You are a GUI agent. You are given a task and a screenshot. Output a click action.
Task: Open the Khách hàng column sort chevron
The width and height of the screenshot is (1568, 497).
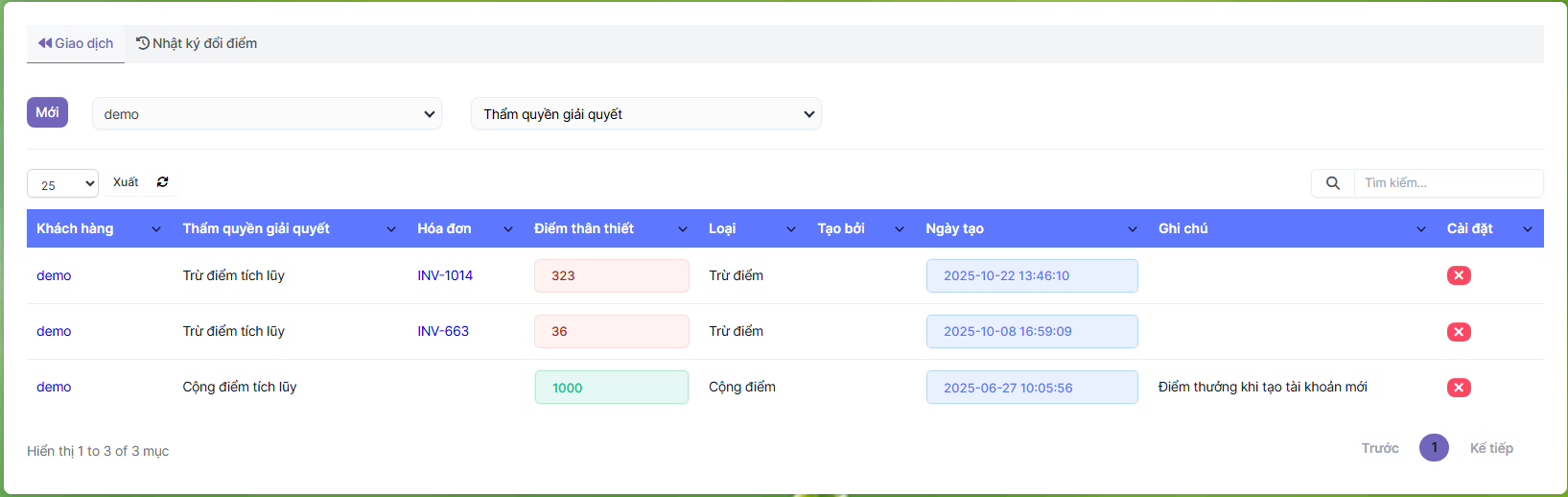point(156,229)
